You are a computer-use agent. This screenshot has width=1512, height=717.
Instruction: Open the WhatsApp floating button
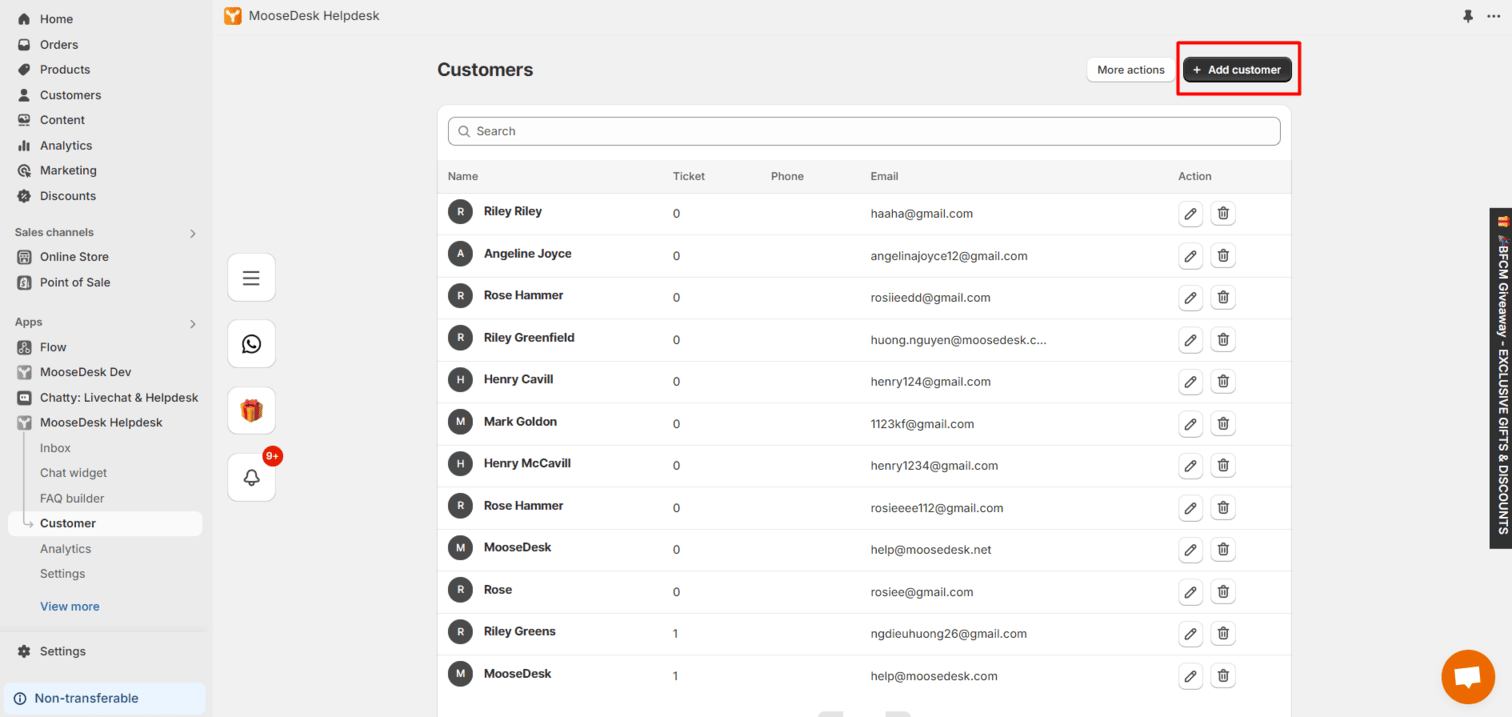click(x=251, y=344)
